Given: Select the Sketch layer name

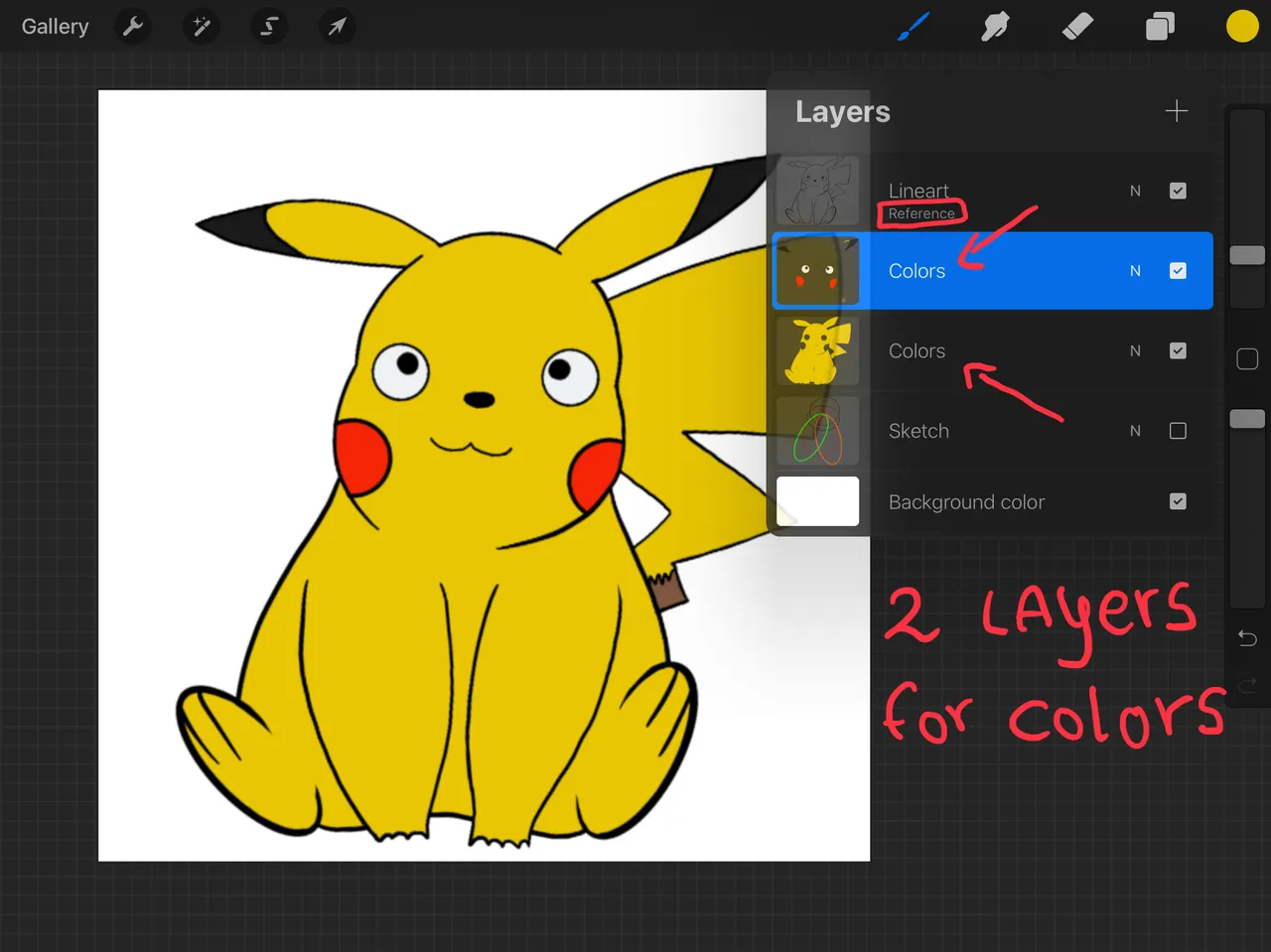Looking at the screenshot, I should [x=918, y=431].
